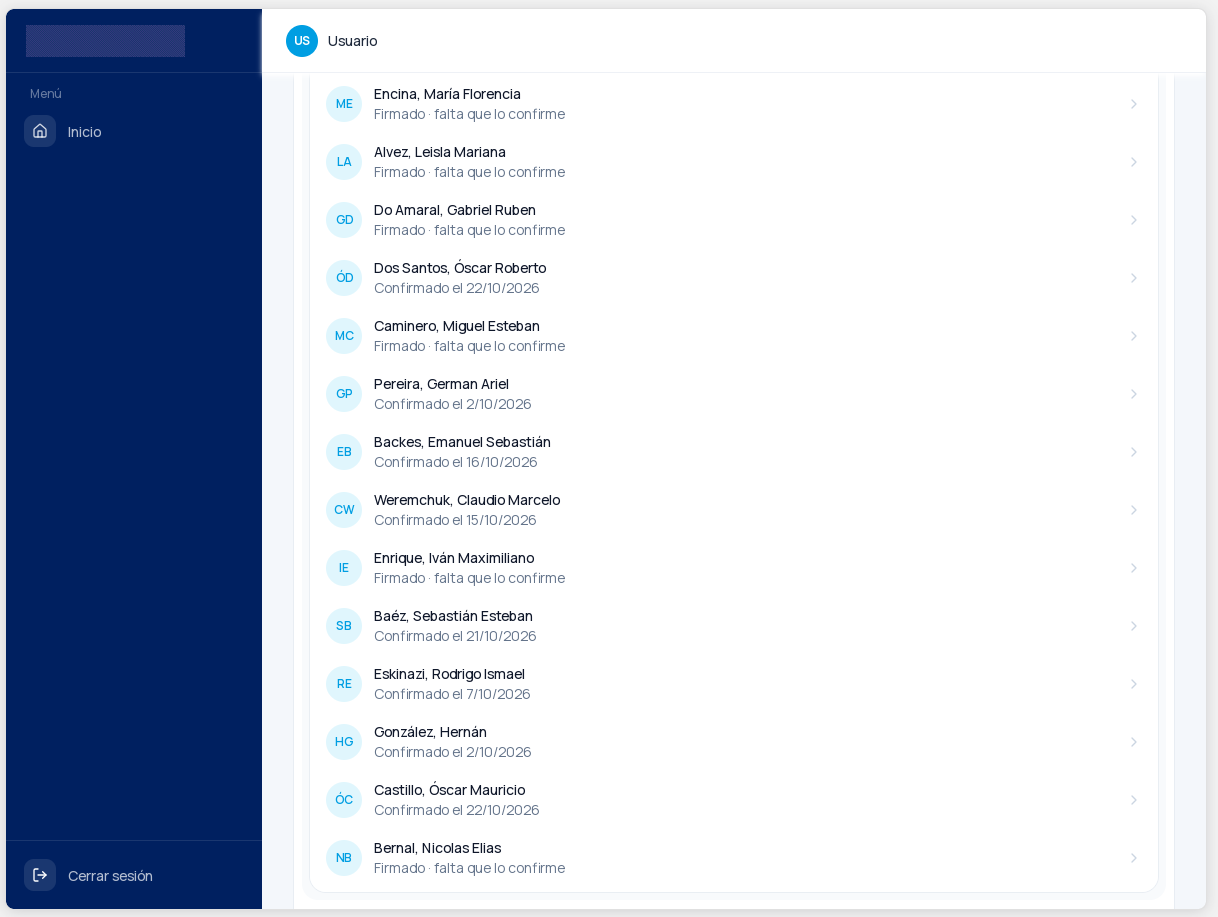Click the HG avatar for González
The image size is (1218, 917).
coord(344,742)
